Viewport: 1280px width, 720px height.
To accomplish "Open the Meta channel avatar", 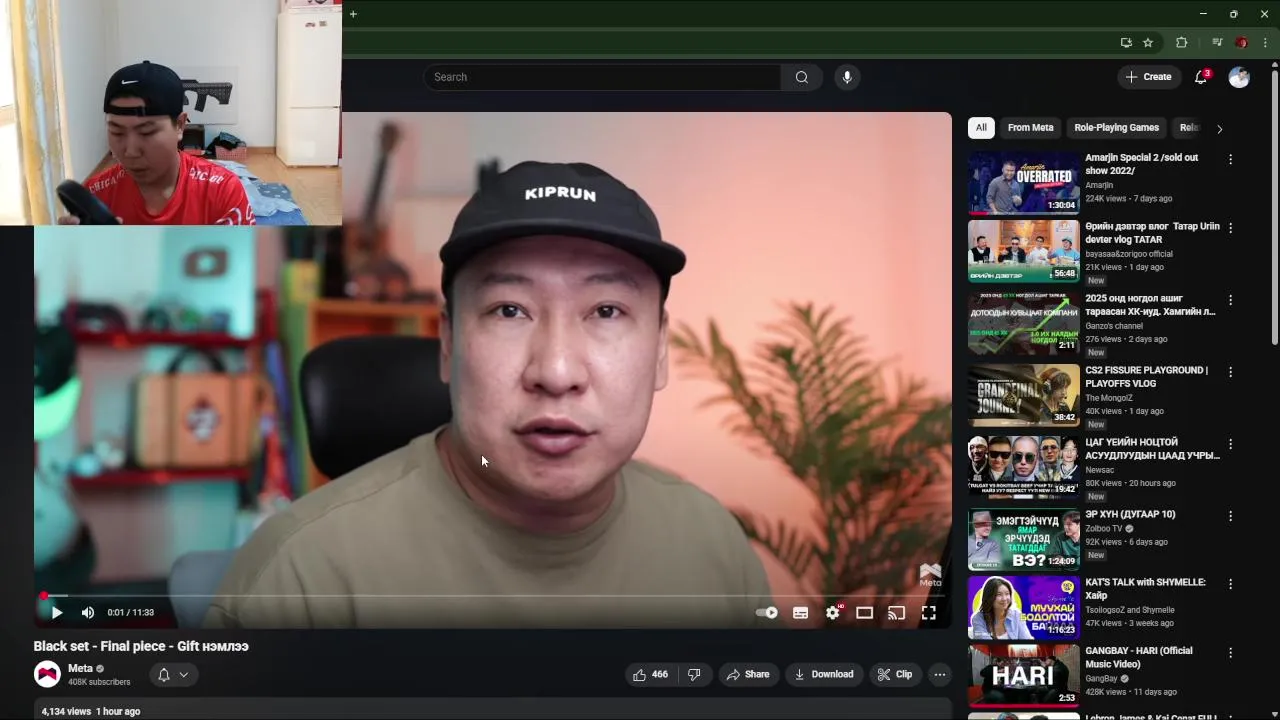I will [x=47, y=674].
